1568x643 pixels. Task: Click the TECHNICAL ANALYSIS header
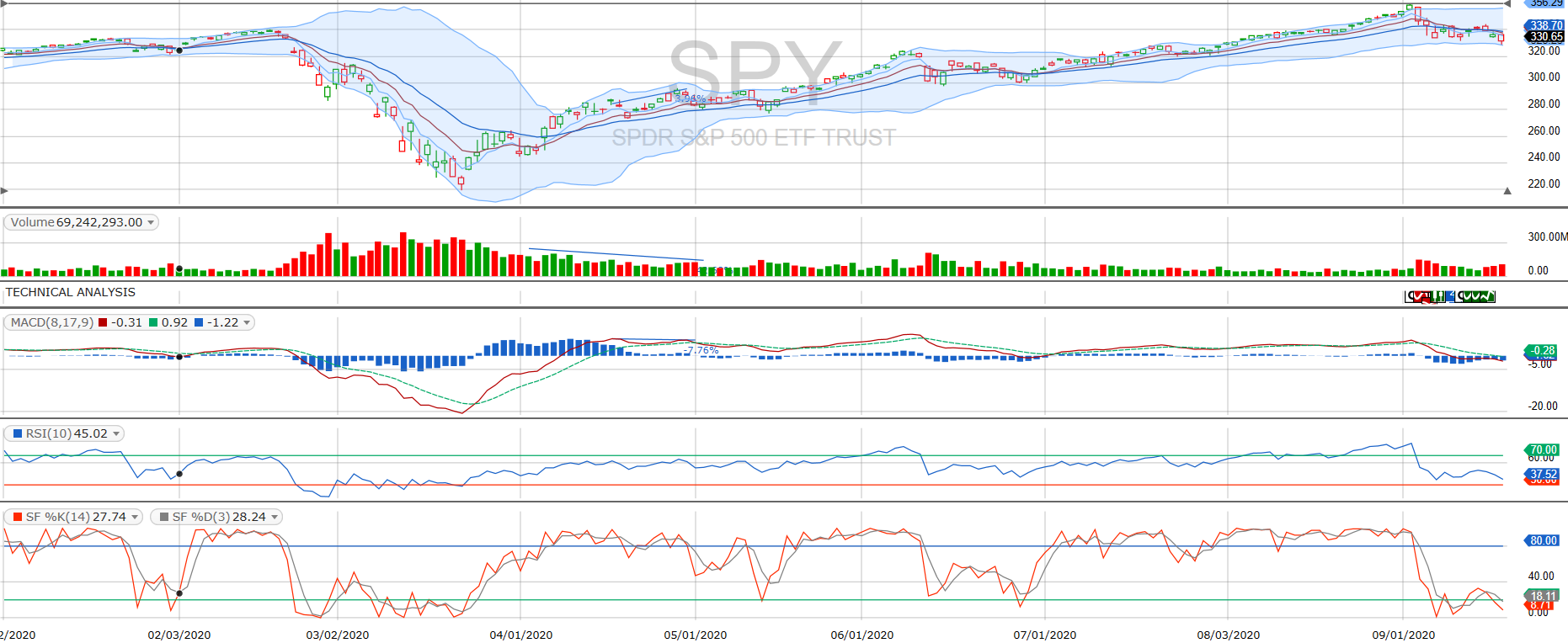click(x=71, y=292)
